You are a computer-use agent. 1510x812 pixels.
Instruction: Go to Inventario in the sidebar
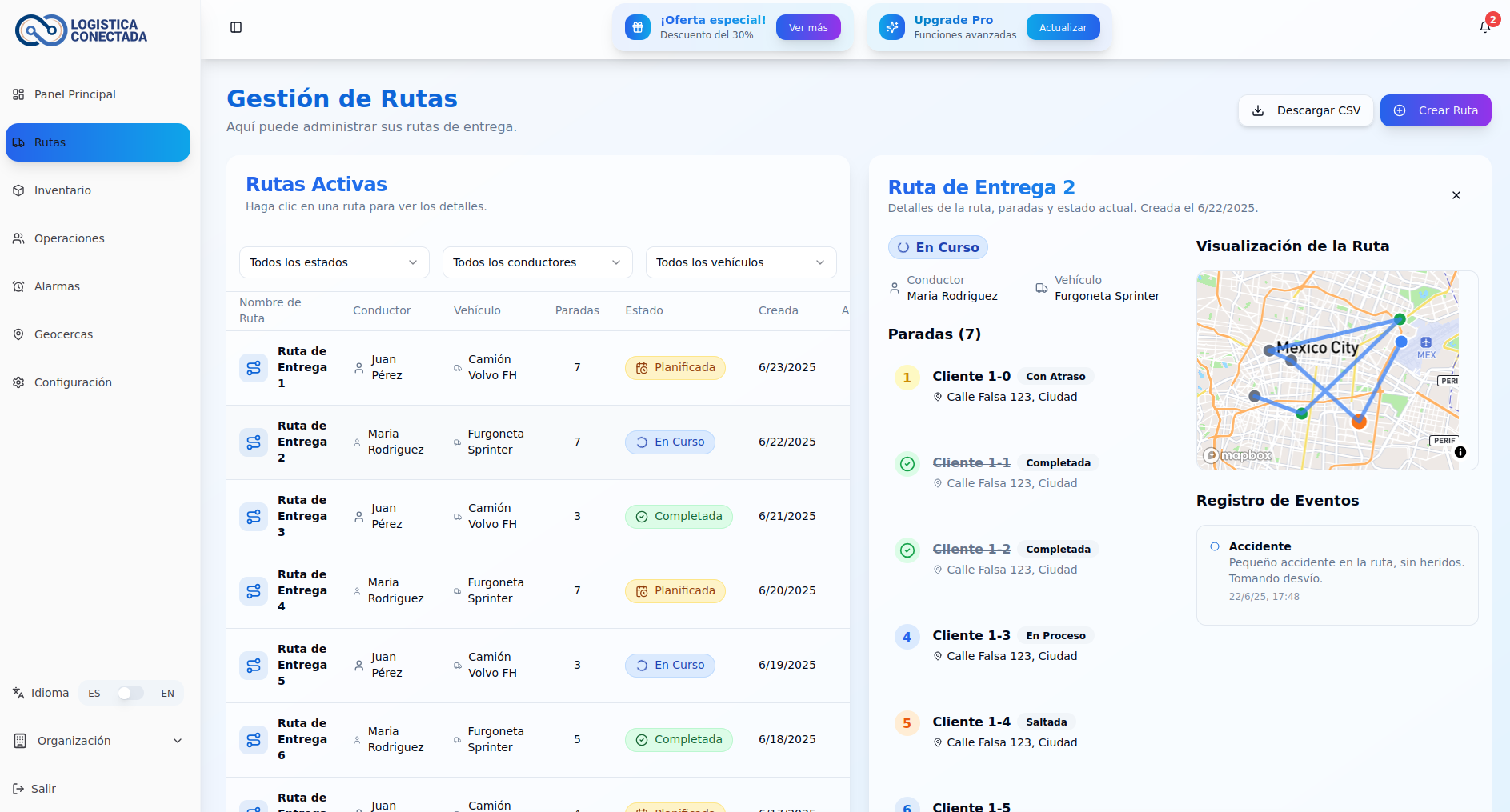coord(62,190)
